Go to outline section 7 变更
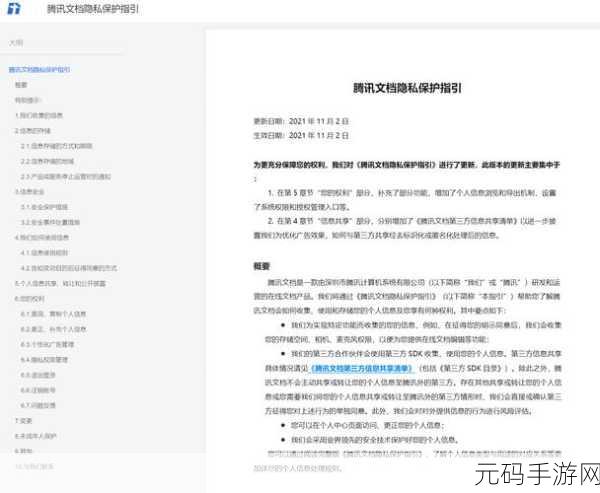The image size is (600, 493). (23, 421)
